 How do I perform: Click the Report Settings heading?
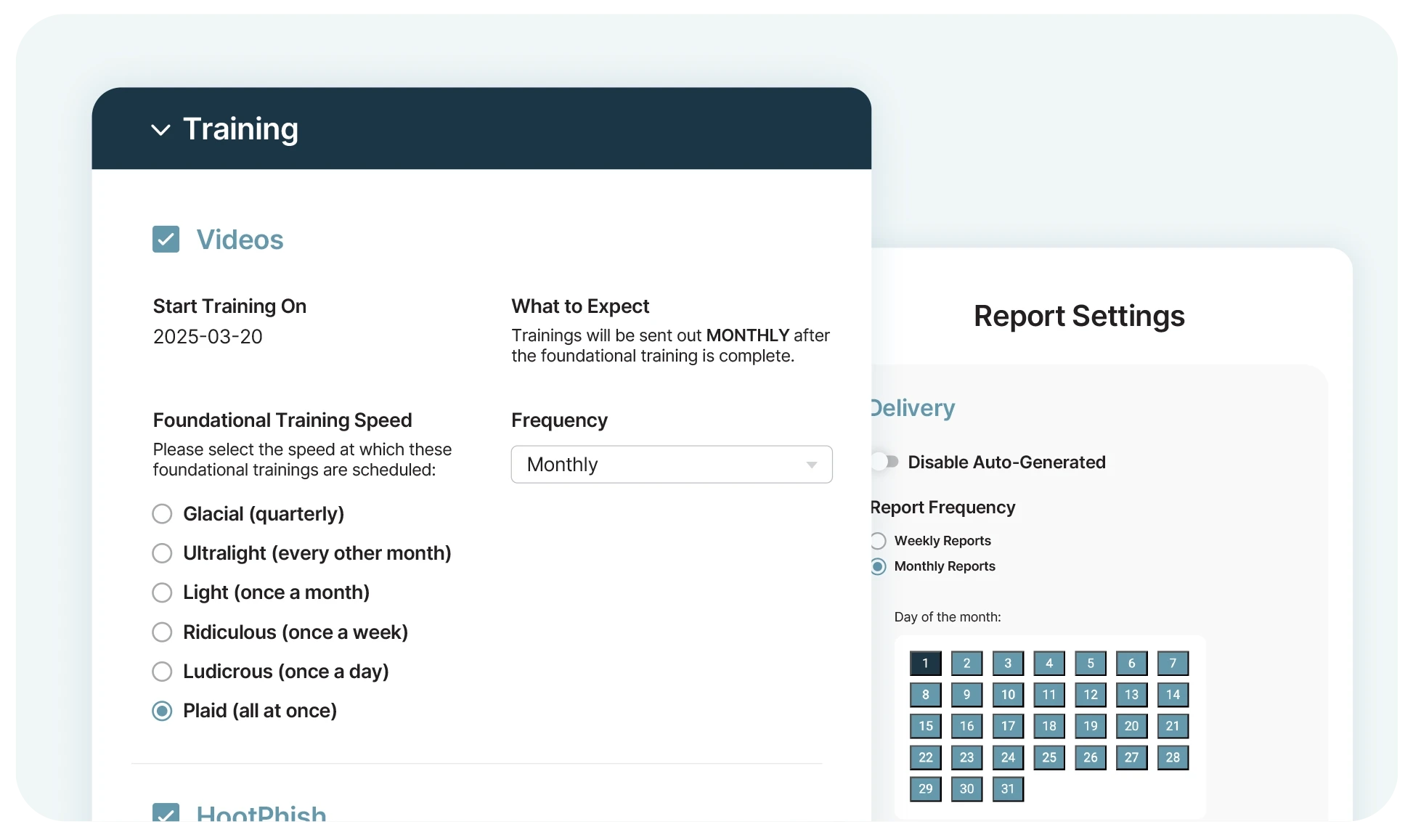(1079, 317)
